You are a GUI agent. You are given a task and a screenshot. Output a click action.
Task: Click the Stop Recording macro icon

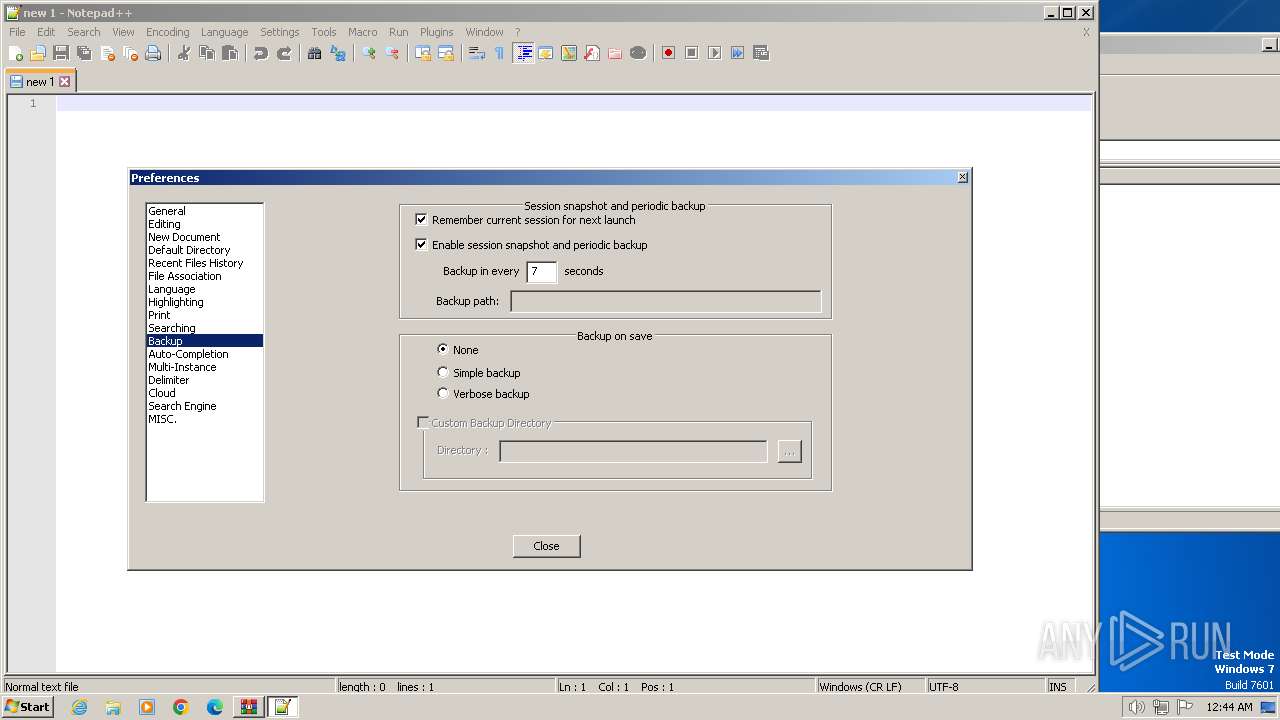pos(691,53)
